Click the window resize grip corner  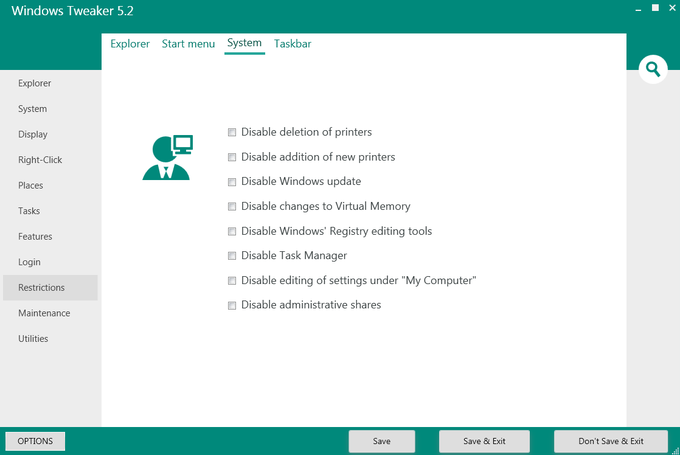coord(676,451)
